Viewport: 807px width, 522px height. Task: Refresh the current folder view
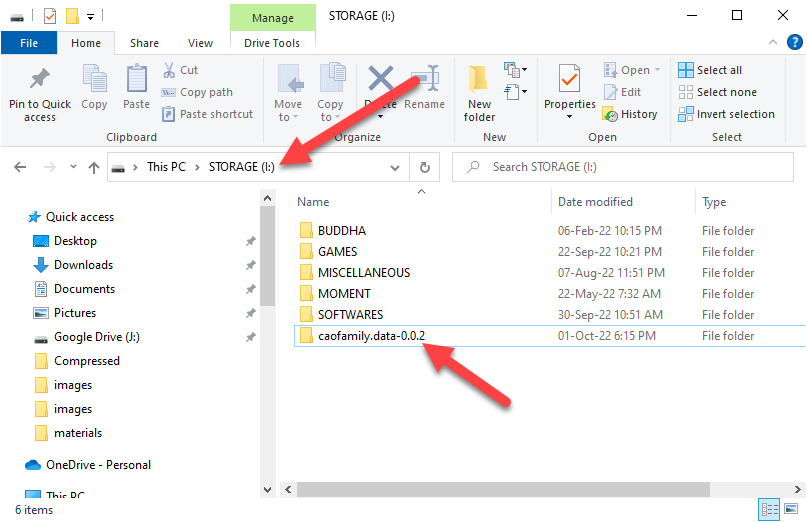point(425,168)
